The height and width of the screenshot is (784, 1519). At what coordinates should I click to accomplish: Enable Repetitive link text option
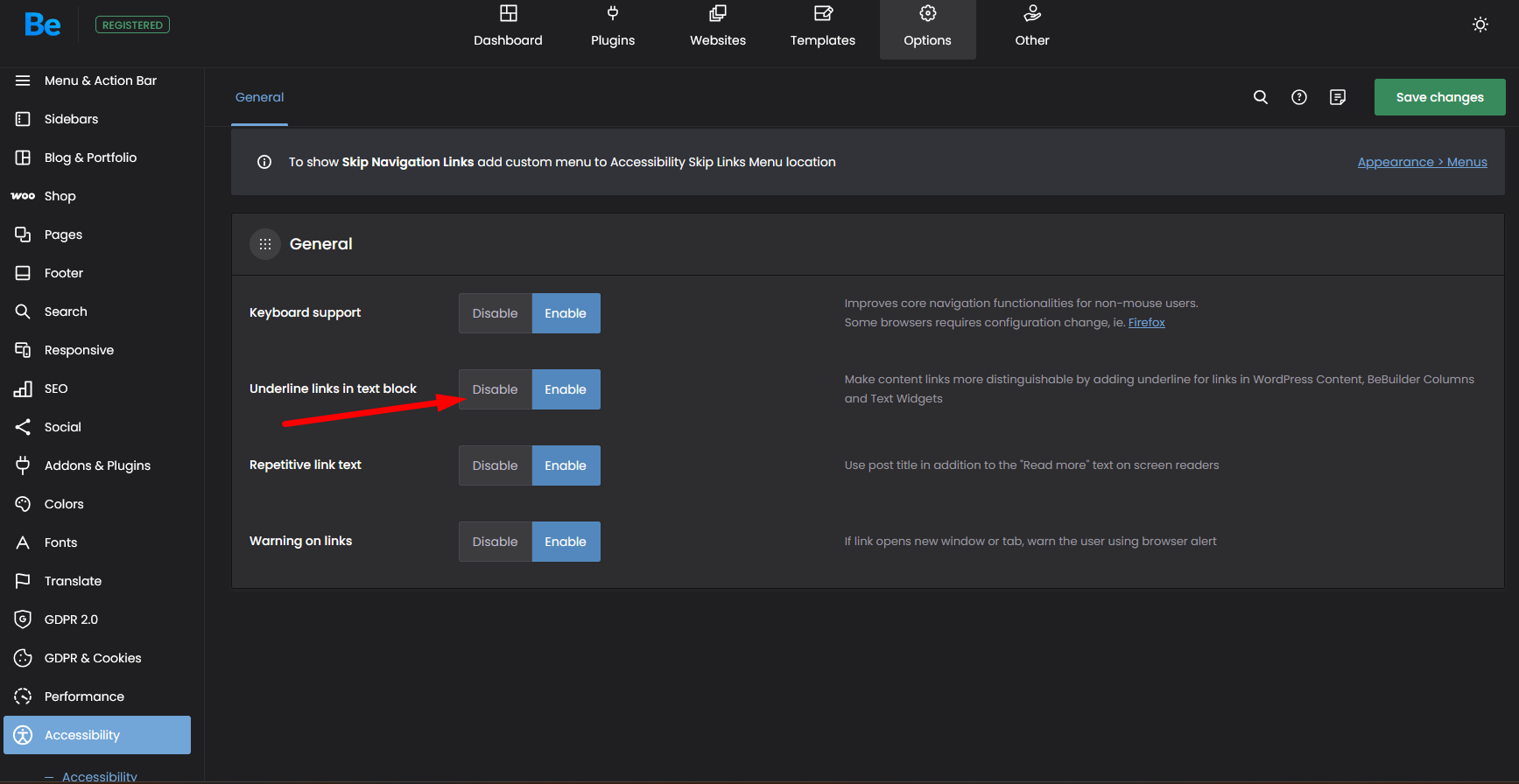click(x=566, y=465)
